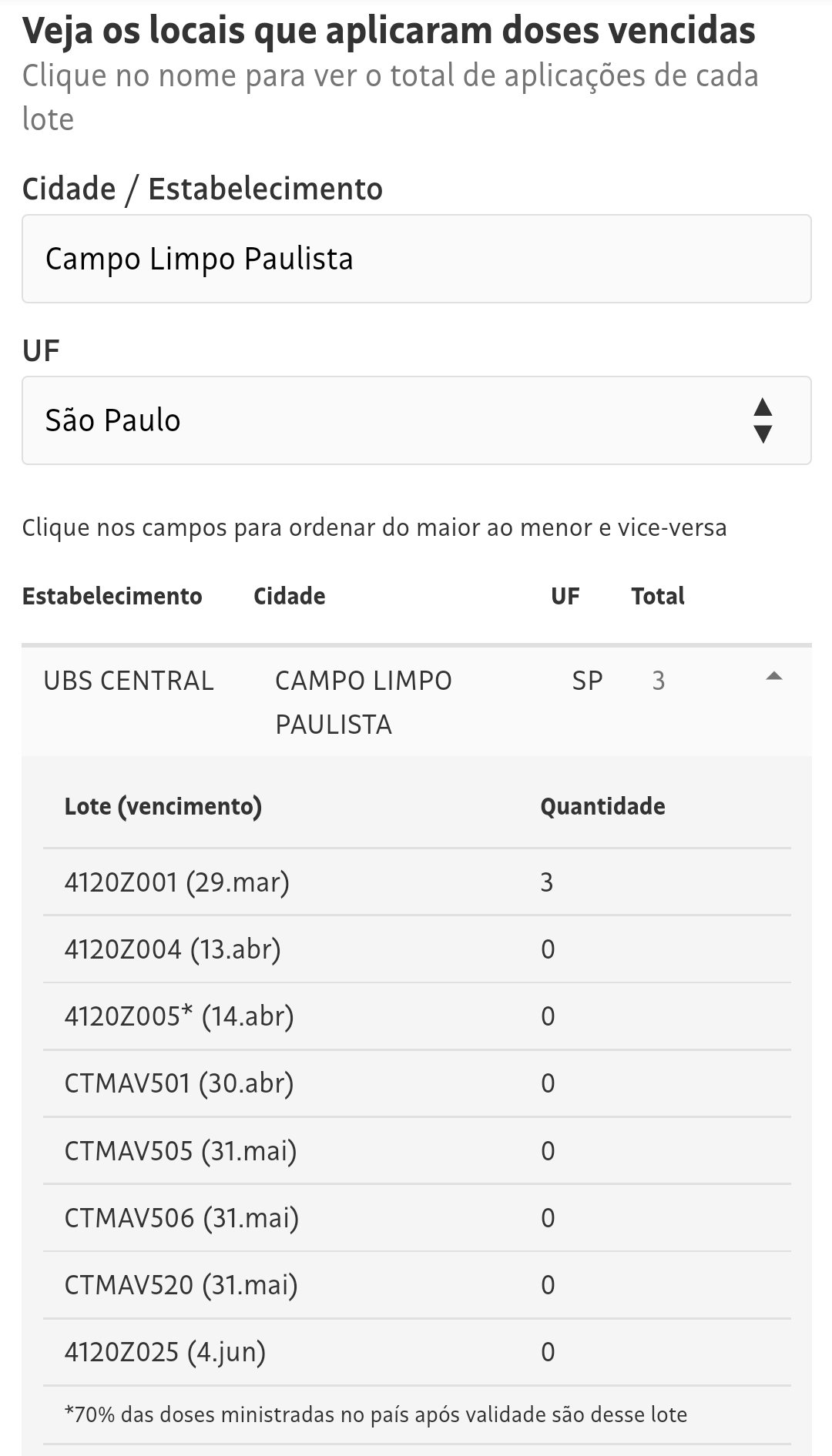
Task: Sort table by UF column header
Action: point(565,596)
